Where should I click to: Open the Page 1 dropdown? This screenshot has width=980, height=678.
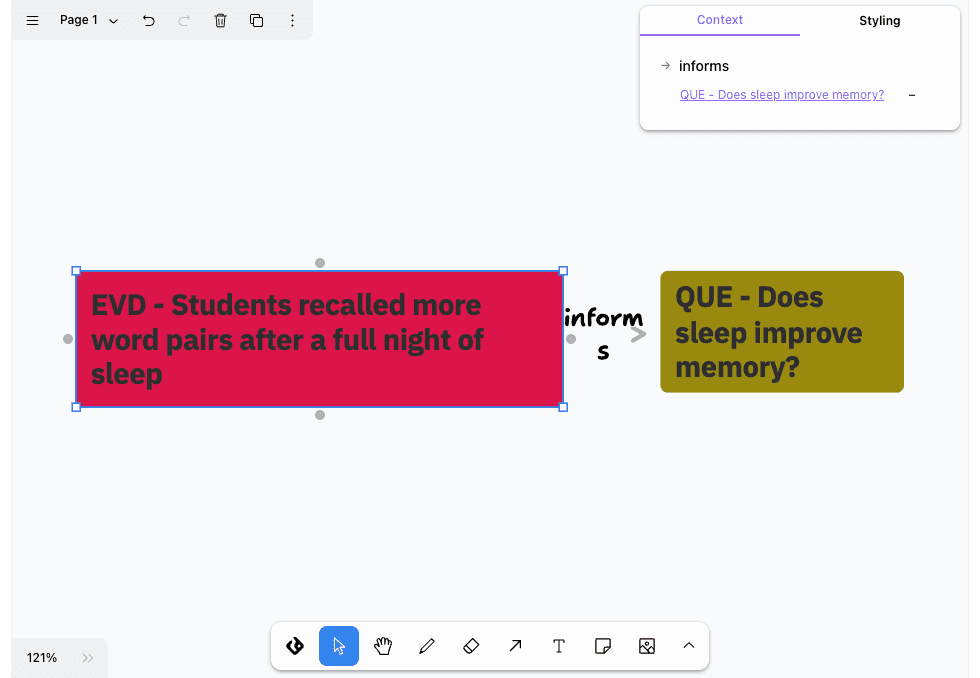[89, 21]
